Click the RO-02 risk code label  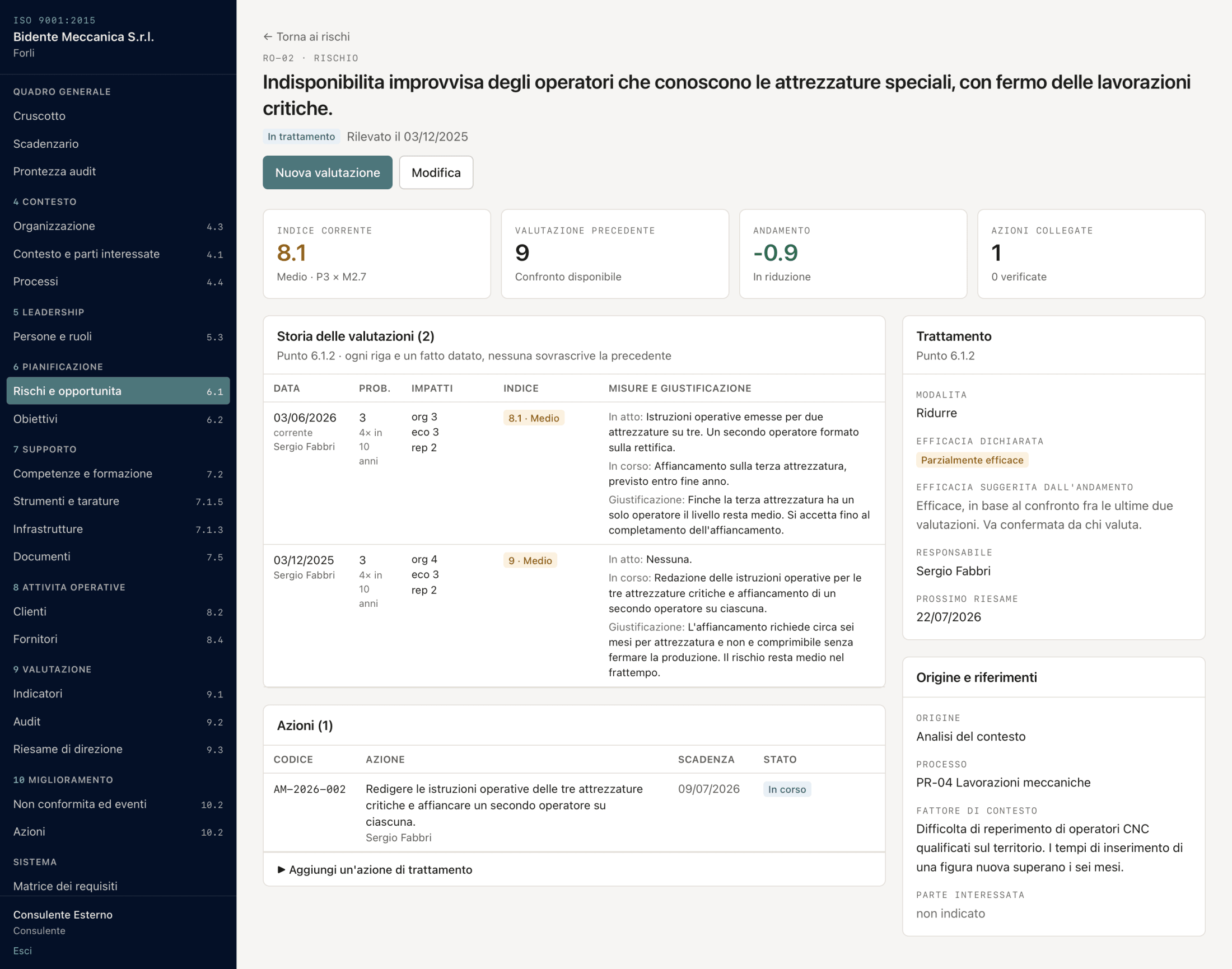278,58
